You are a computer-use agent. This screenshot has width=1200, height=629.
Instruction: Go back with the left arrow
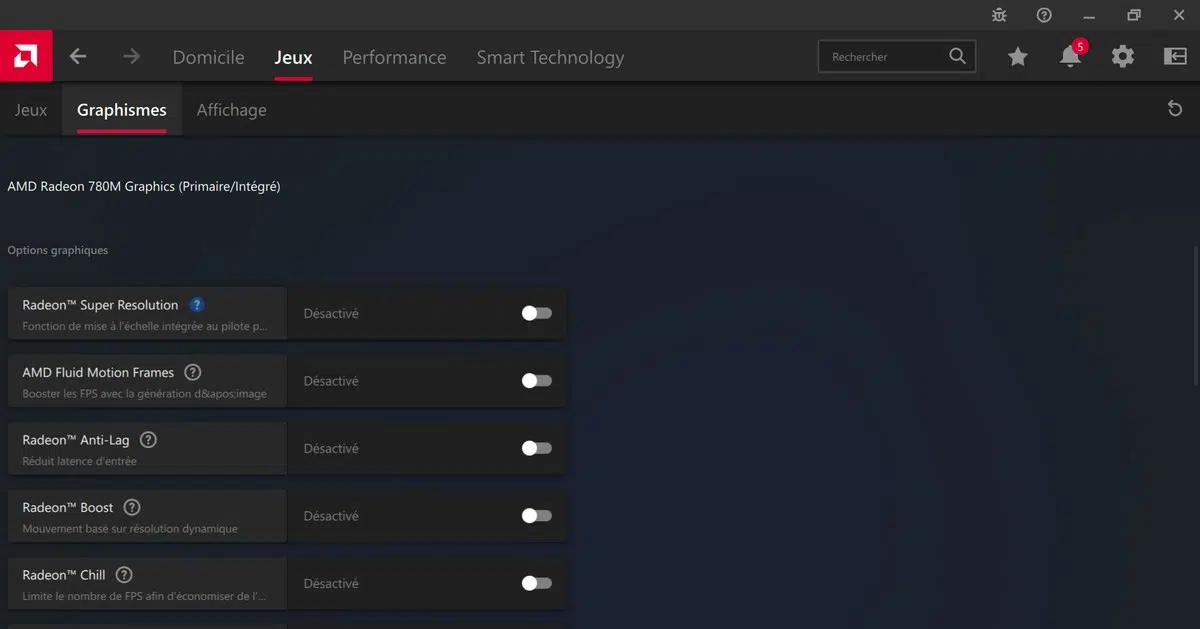pos(78,57)
